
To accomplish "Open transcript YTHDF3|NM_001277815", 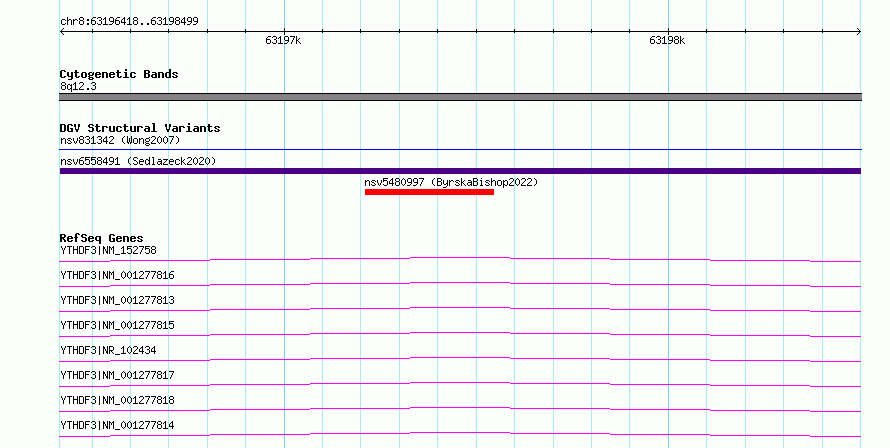I will coord(117,325).
